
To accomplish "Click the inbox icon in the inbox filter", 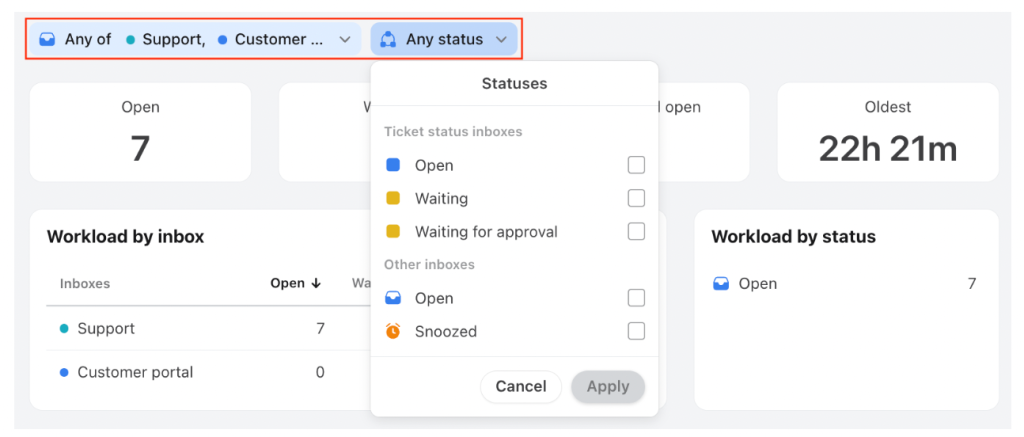I will pyautogui.click(x=47, y=40).
